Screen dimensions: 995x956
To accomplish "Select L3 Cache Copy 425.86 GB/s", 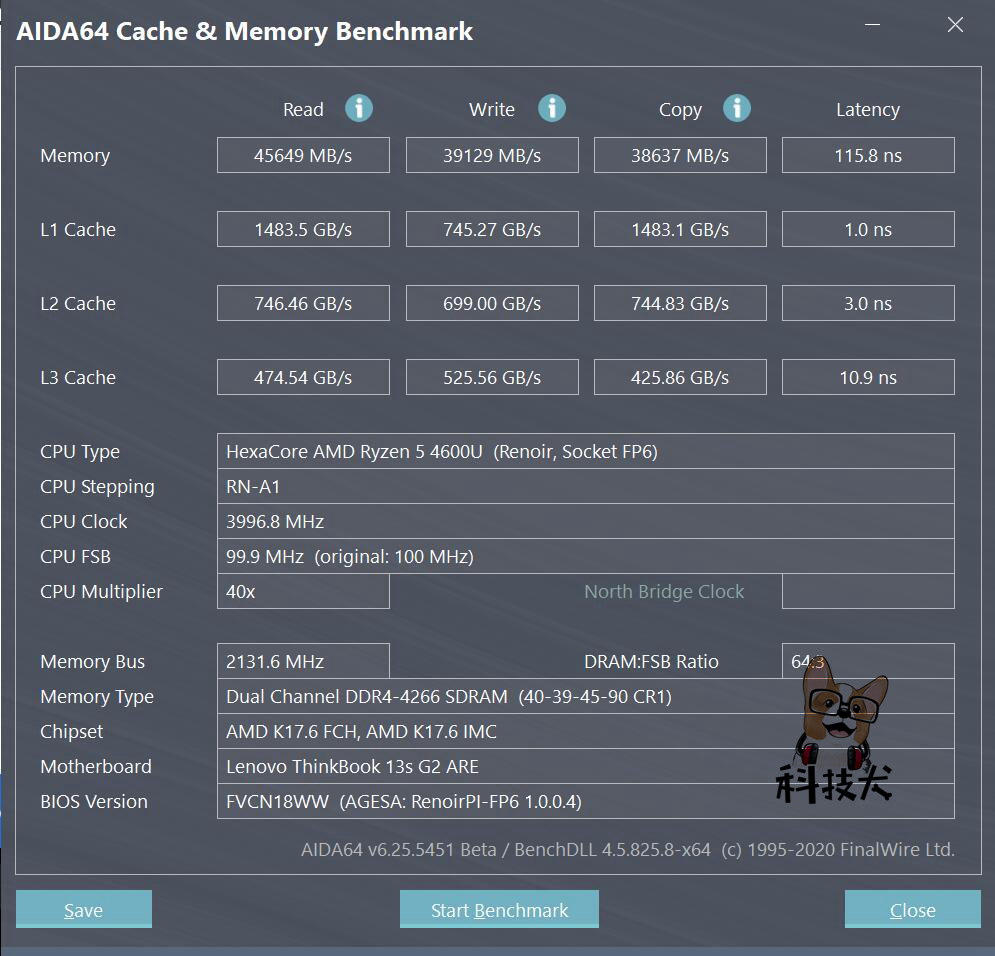I will 680,377.
